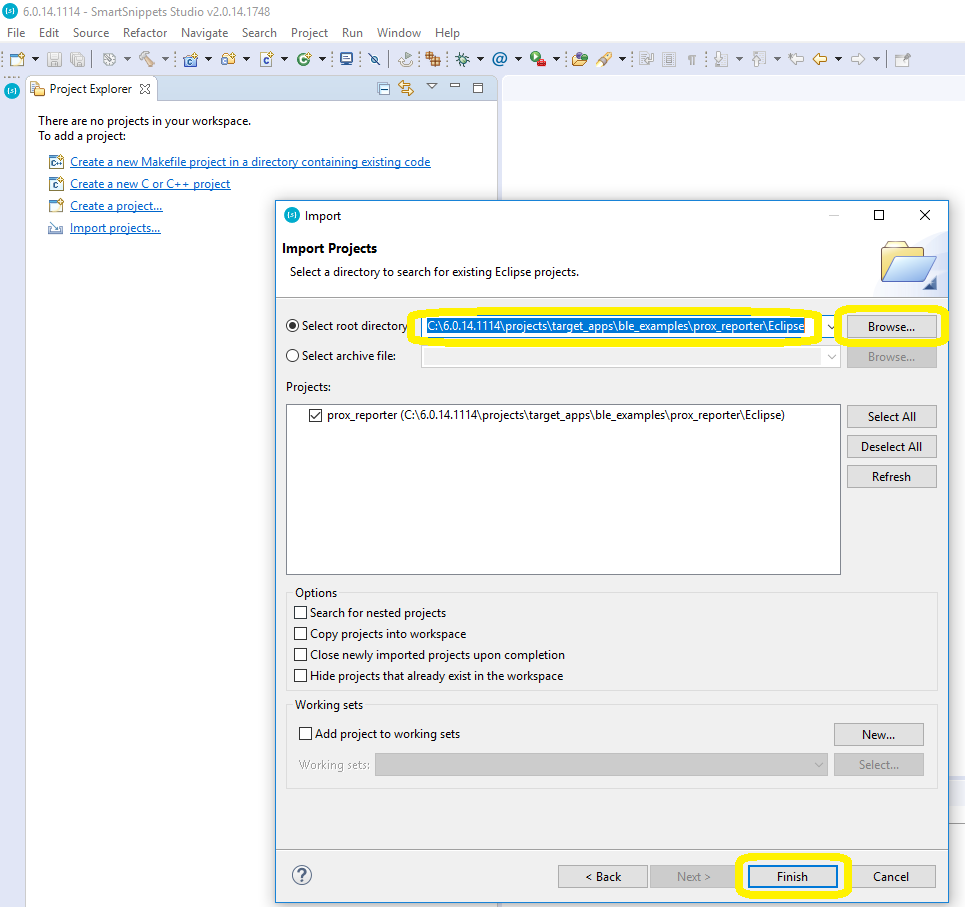Click the < Back button

coord(603,876)
